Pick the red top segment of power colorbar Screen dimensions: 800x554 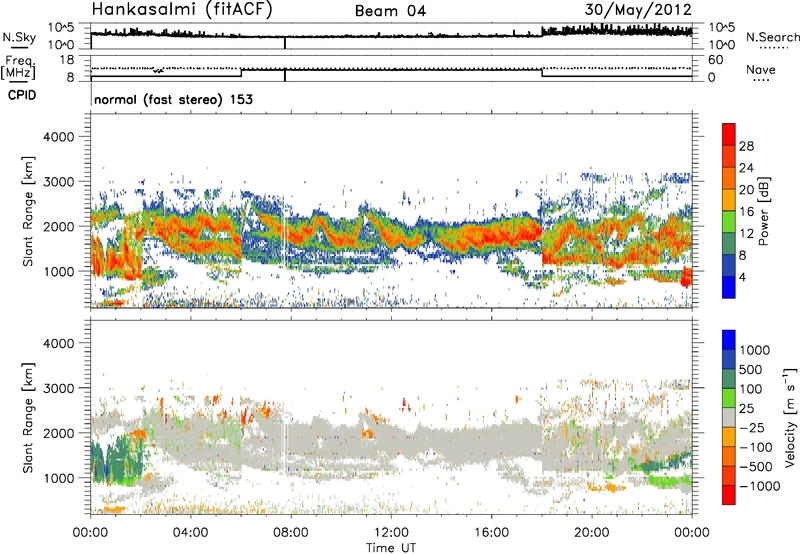coord(729,134)
